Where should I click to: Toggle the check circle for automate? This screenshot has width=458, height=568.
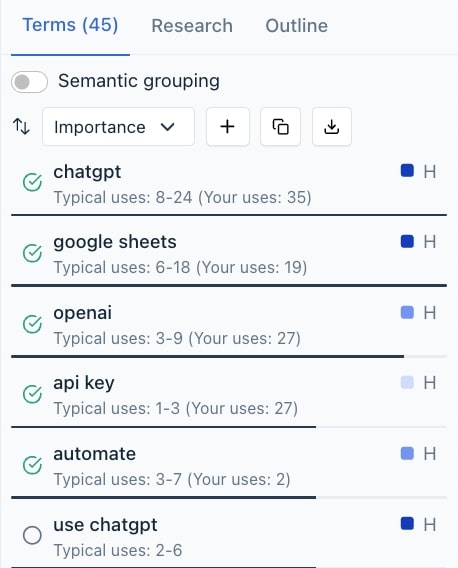32,465
